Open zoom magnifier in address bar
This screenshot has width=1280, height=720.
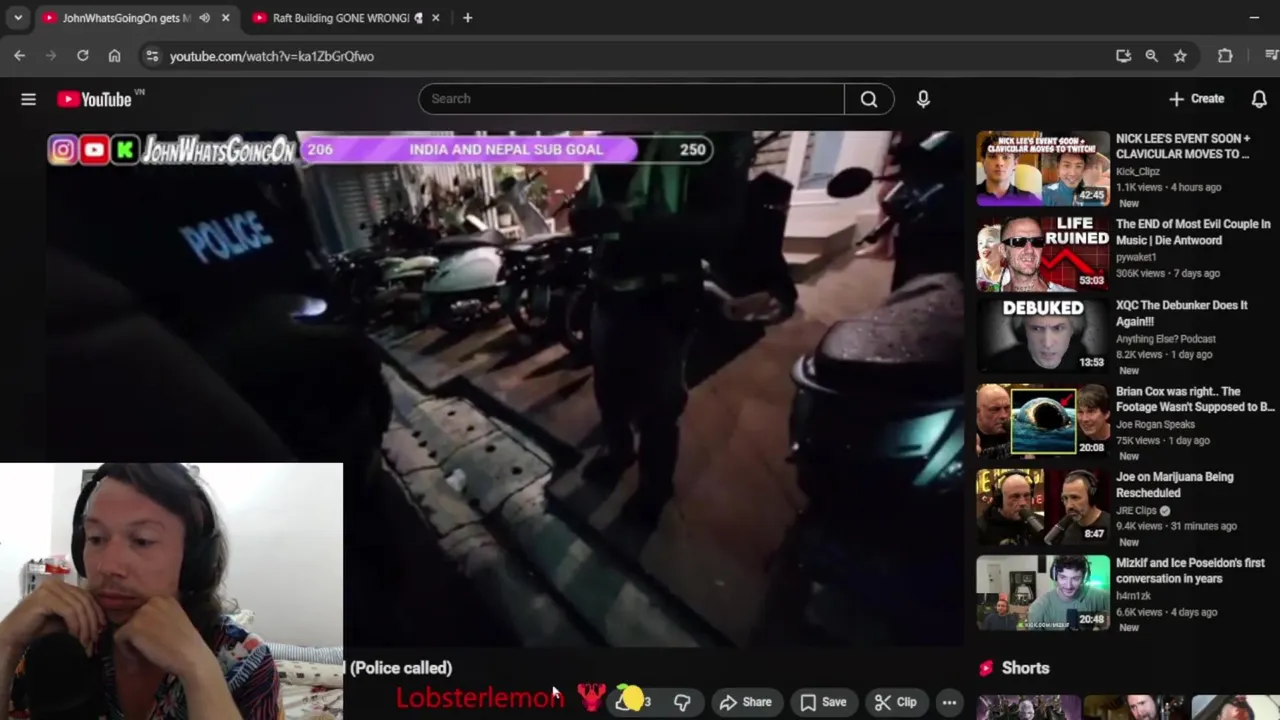[1152, 56]
